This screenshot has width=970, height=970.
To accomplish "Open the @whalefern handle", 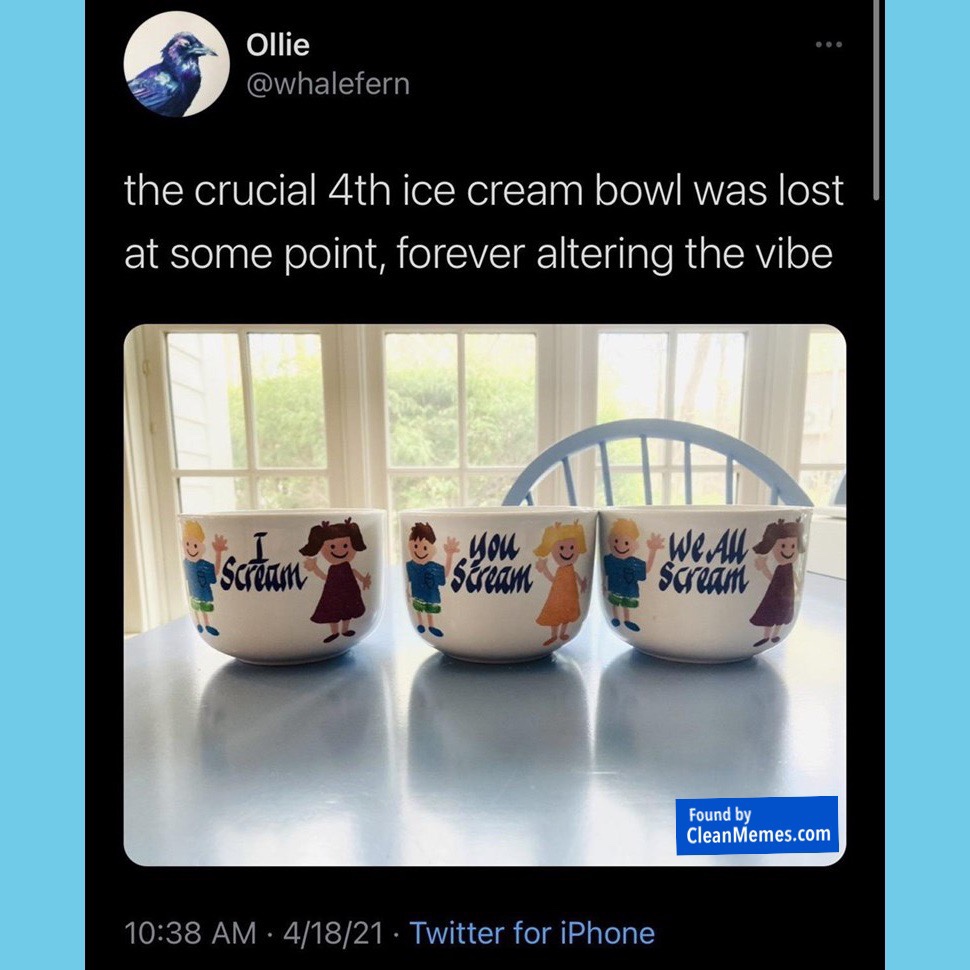I will click(327, 84).
